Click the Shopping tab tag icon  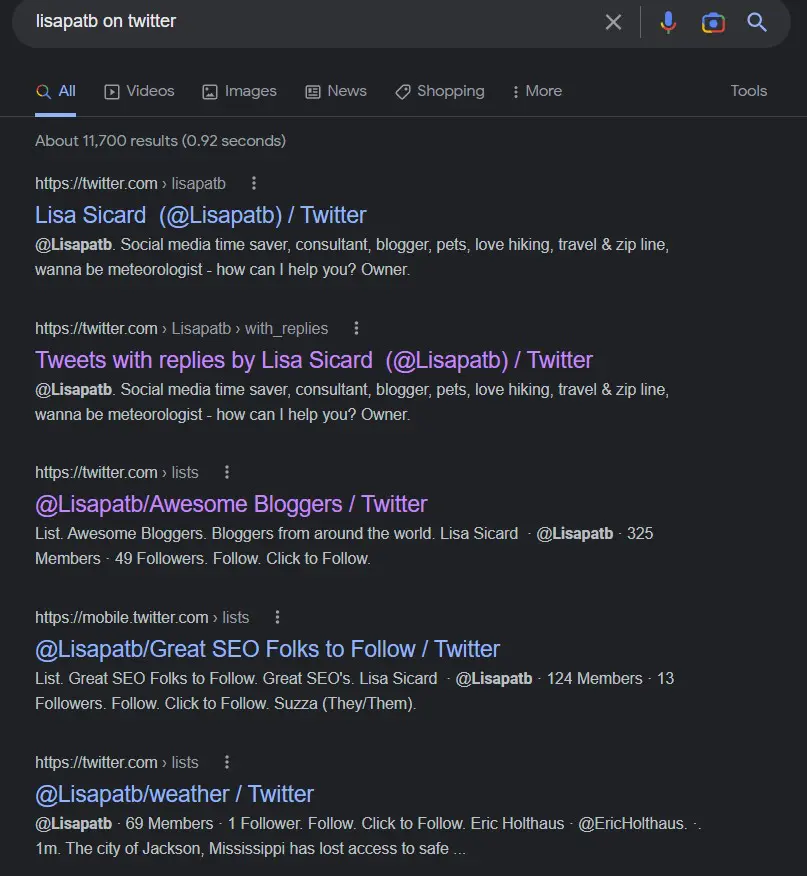[x=402, y=92]
